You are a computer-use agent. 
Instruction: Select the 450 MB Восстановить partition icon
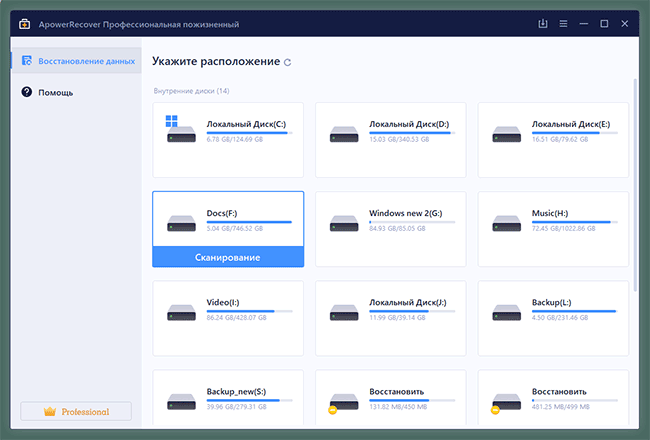pos(343,403)
